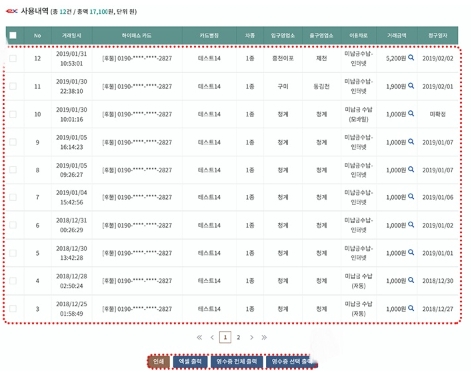This screenshot has width=471, height=373.
Task: Click the 2019/01/02 billing date
Action: [x=438, y=225]
